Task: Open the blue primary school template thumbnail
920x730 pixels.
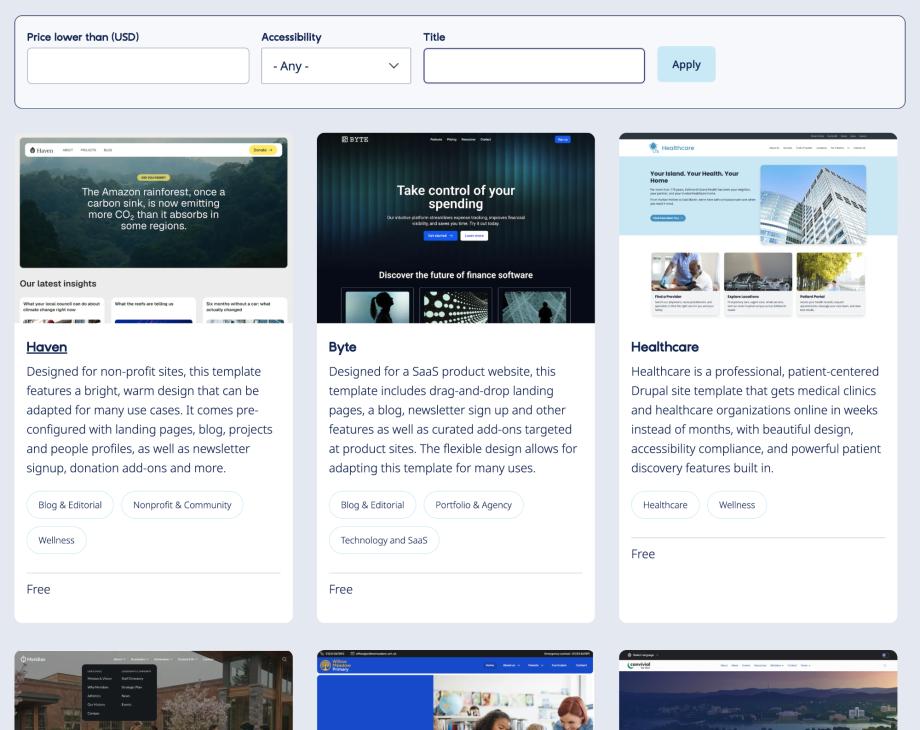Action: coord(456,690)
